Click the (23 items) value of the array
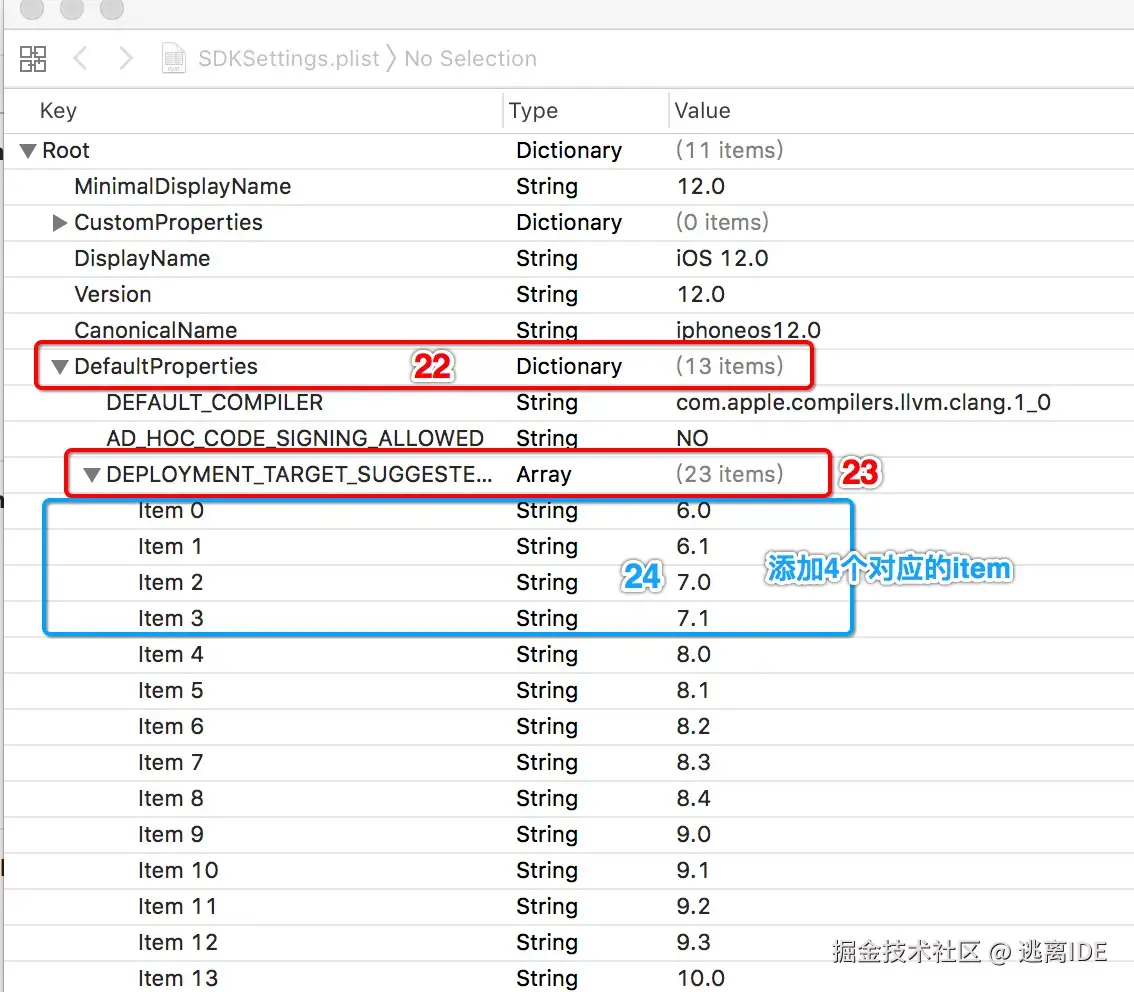Image resolution: width=1134 pixels, height=992 pixels. tap(729, 475)
